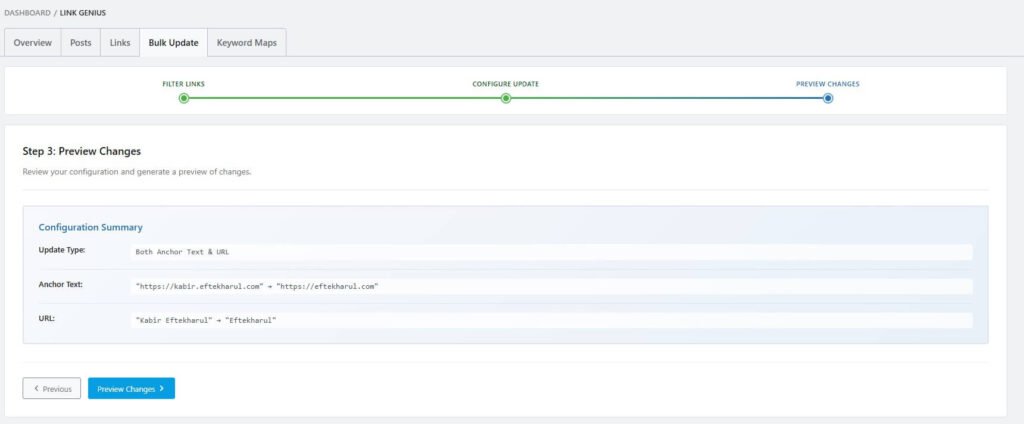The height and width of the screenshot is (424, 1024).
Task: Click the Anchor Text value field
Action: (x=551, y=286)
